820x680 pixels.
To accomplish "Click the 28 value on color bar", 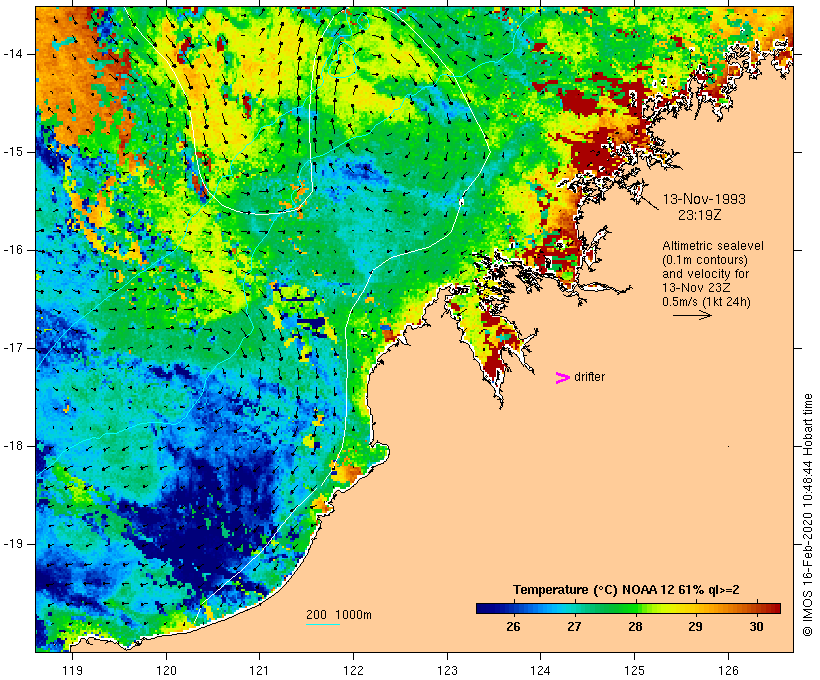I will coord(635,627).
